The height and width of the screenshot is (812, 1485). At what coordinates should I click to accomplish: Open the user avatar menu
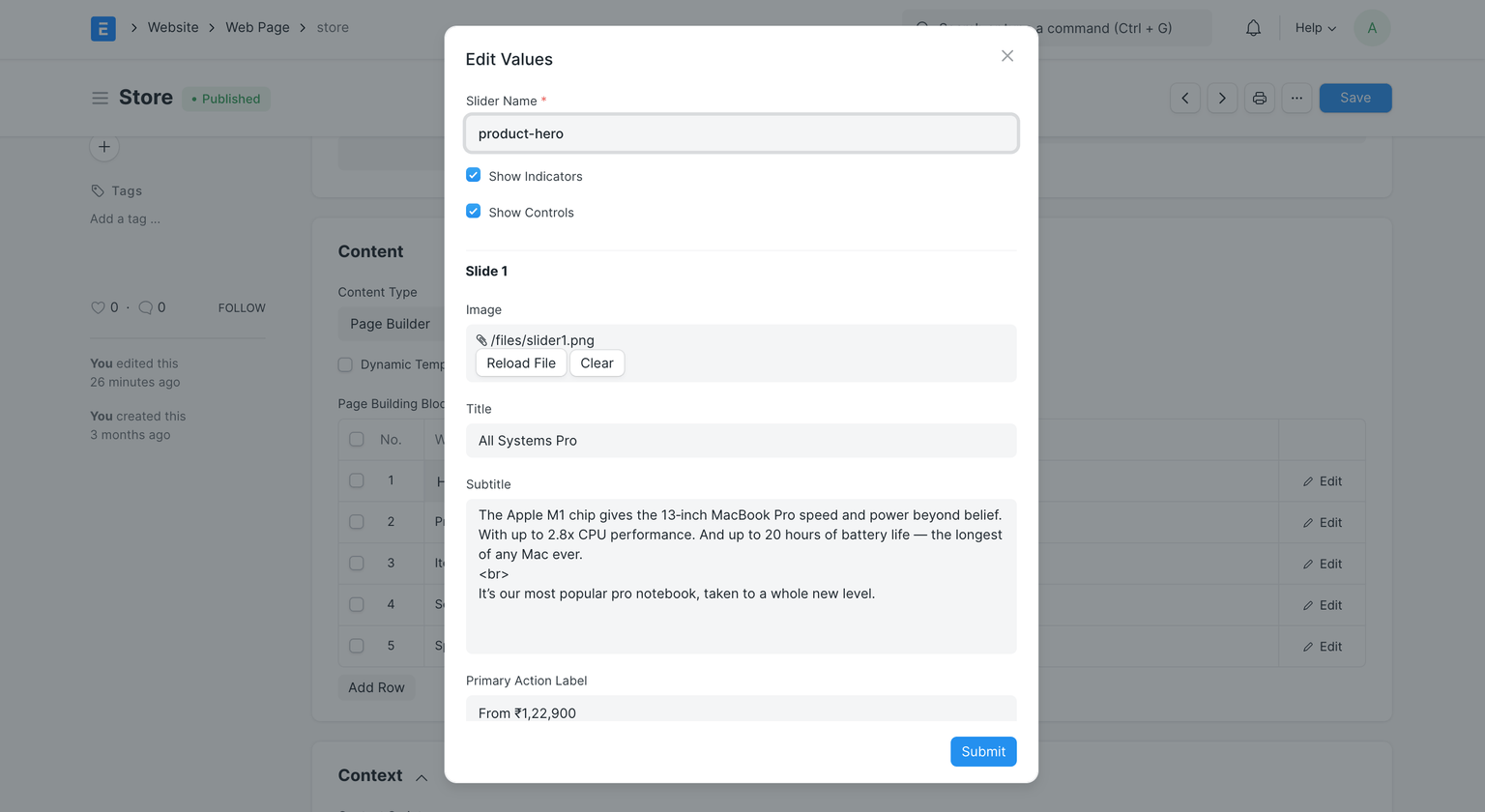tap(1371, 28)
